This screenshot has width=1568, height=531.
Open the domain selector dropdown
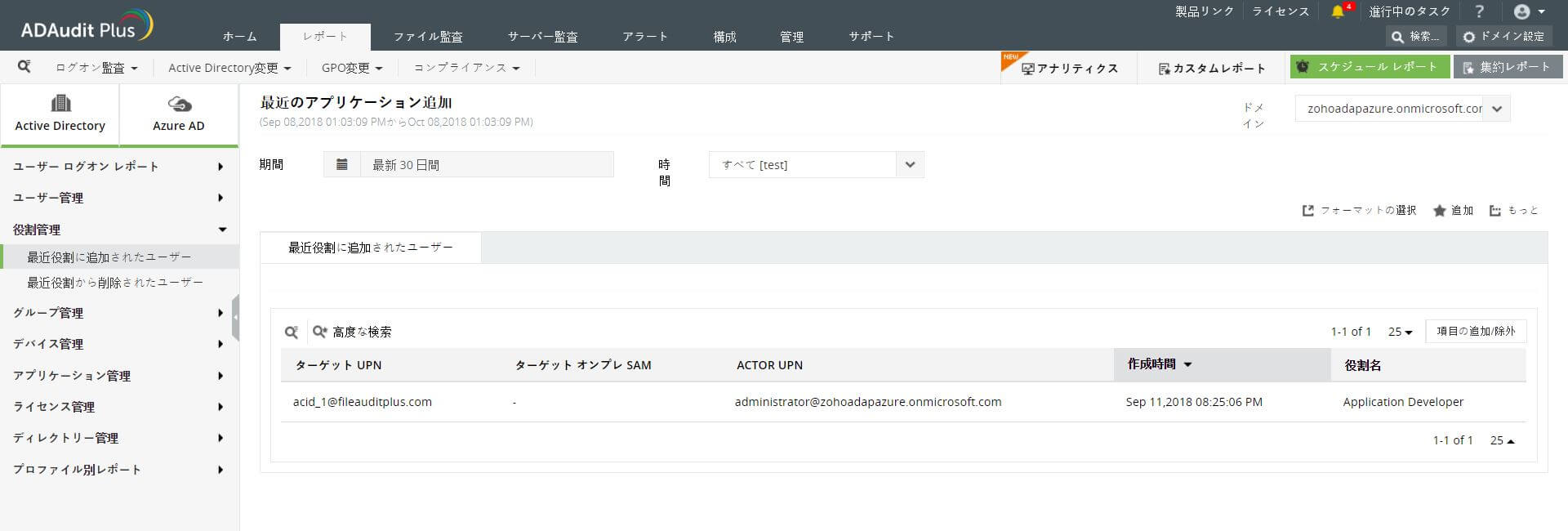click(x=1403, y=109)
